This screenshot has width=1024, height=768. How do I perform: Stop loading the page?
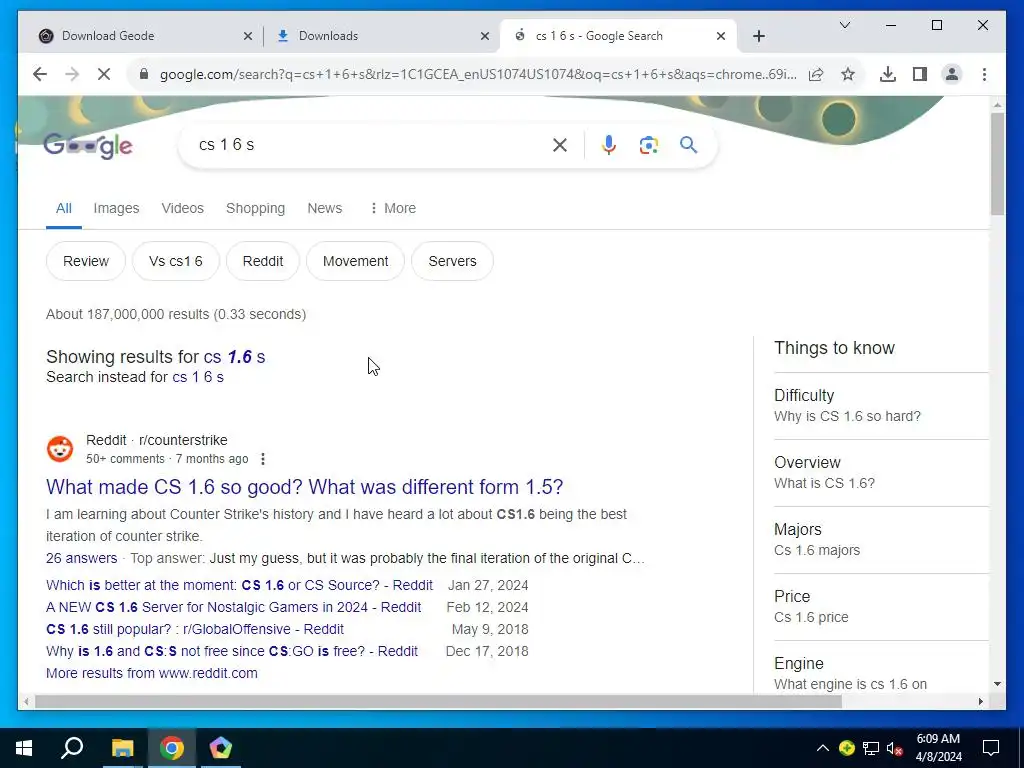click(x=104, y=74)
